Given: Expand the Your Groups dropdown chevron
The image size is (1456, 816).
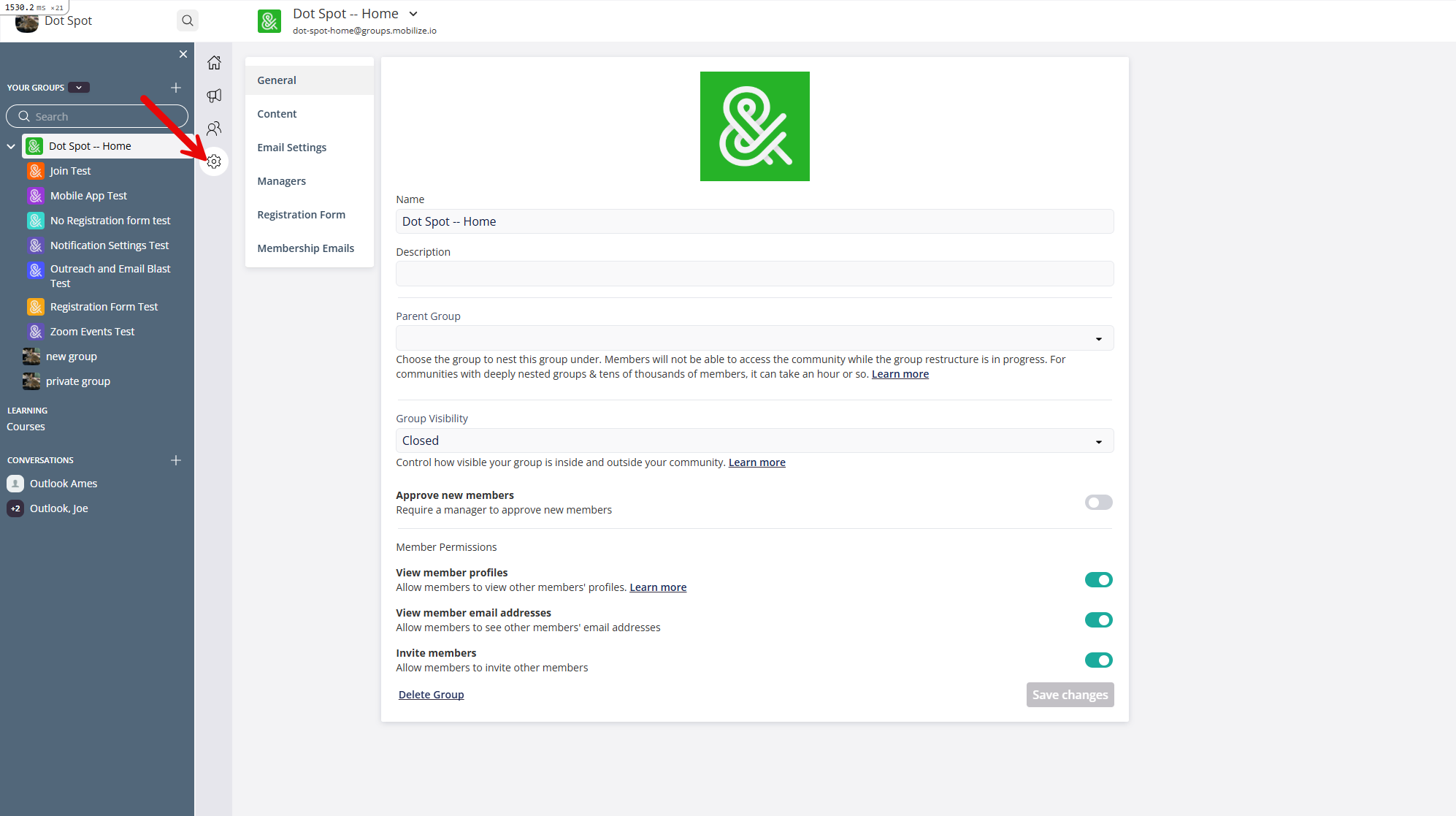Looking at the screenshot, I should tap(79, 88).
